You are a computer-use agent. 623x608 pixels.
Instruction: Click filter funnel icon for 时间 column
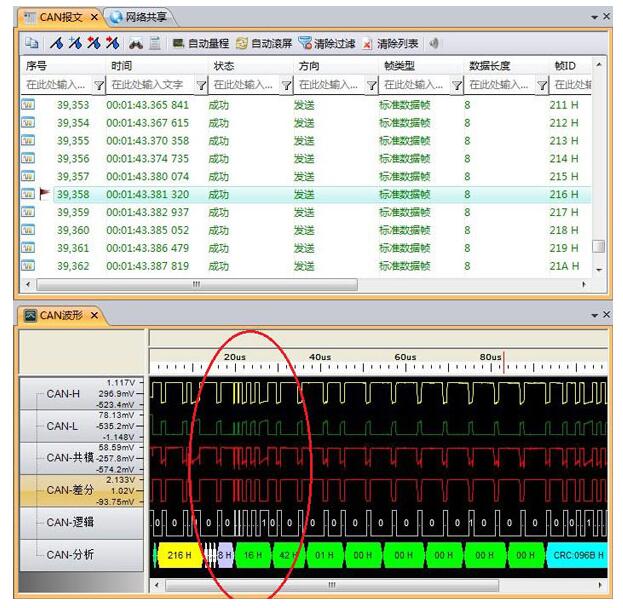[201, 85]
